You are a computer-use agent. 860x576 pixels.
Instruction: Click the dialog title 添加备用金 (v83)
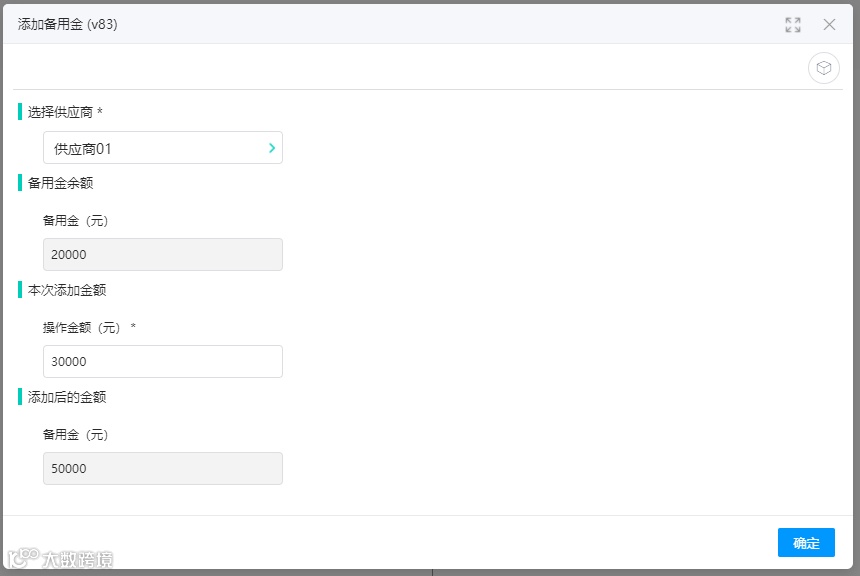[67, 24]
